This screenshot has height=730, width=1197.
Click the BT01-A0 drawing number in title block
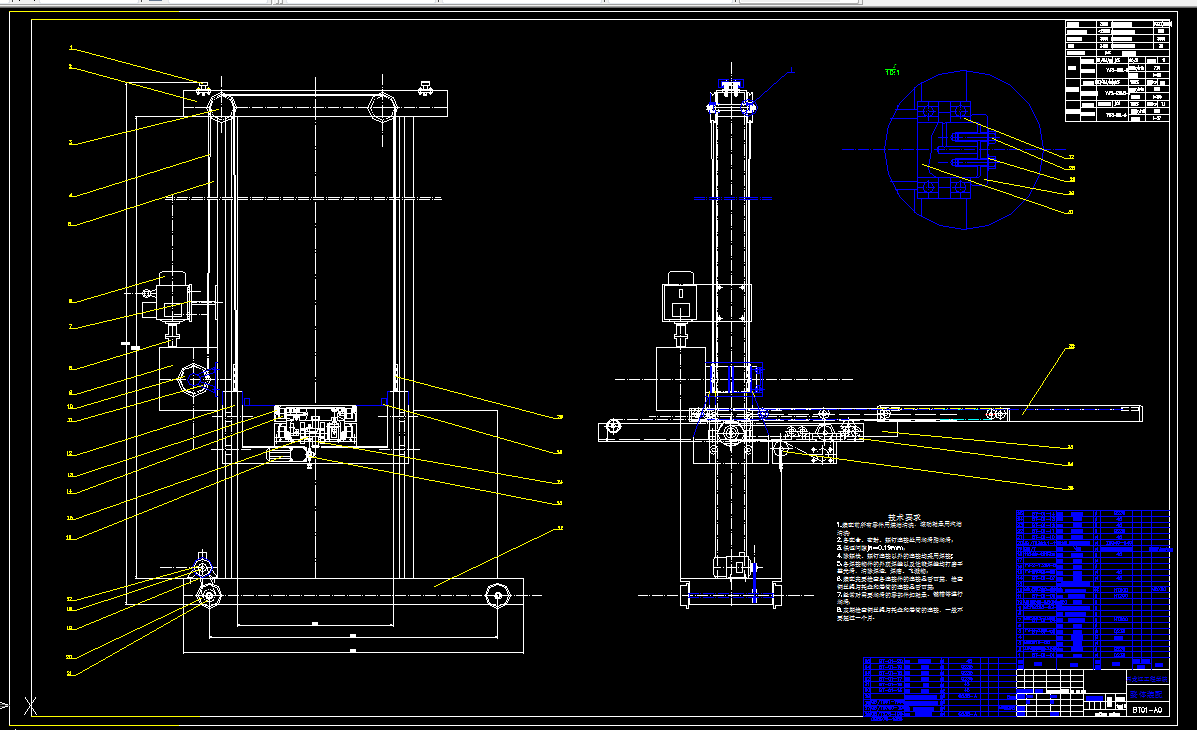[x=1147, y=710]
